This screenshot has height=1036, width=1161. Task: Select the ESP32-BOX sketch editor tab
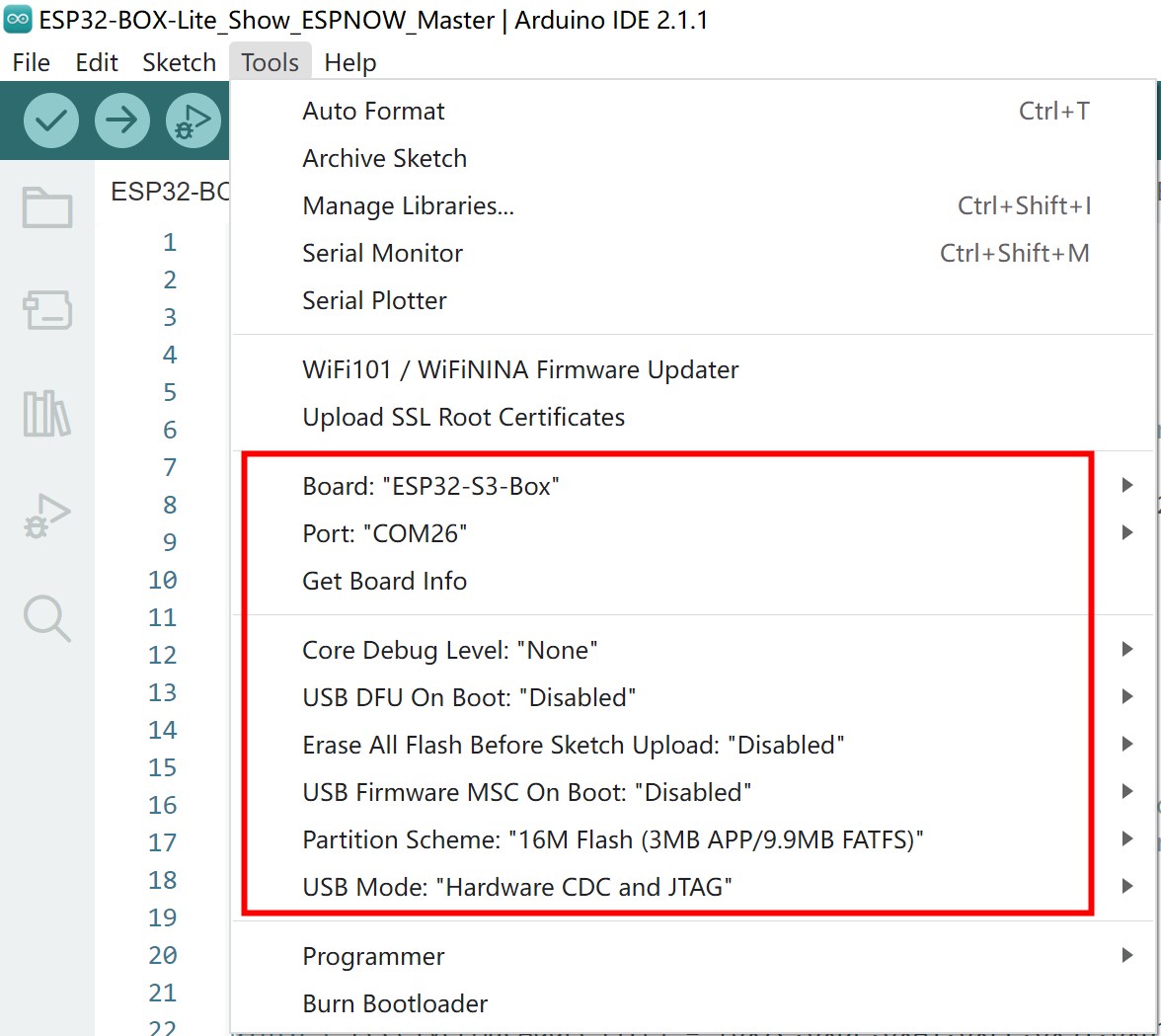[x=170, y=192]
